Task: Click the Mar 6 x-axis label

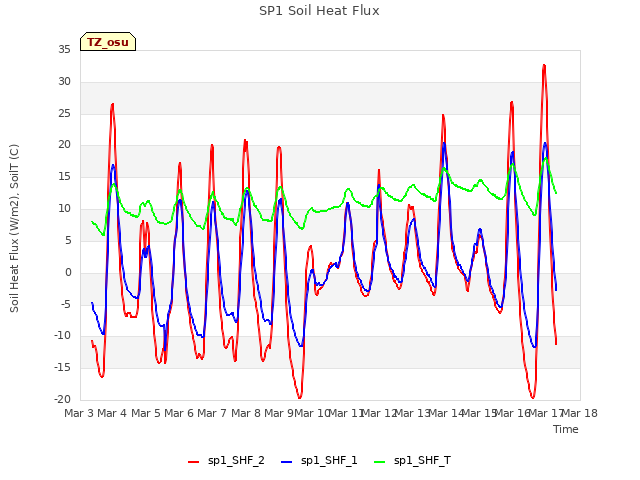Action: [179, 413]
